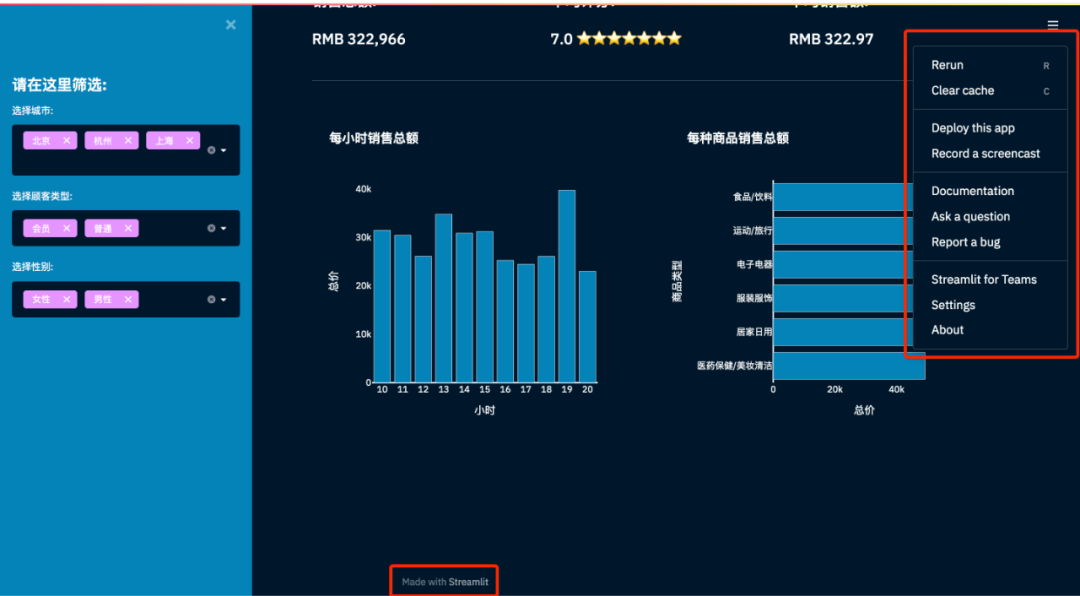Screen dimensions: 1080x596
Task: Choose Rerun from the menu
Action: point(990,65)
